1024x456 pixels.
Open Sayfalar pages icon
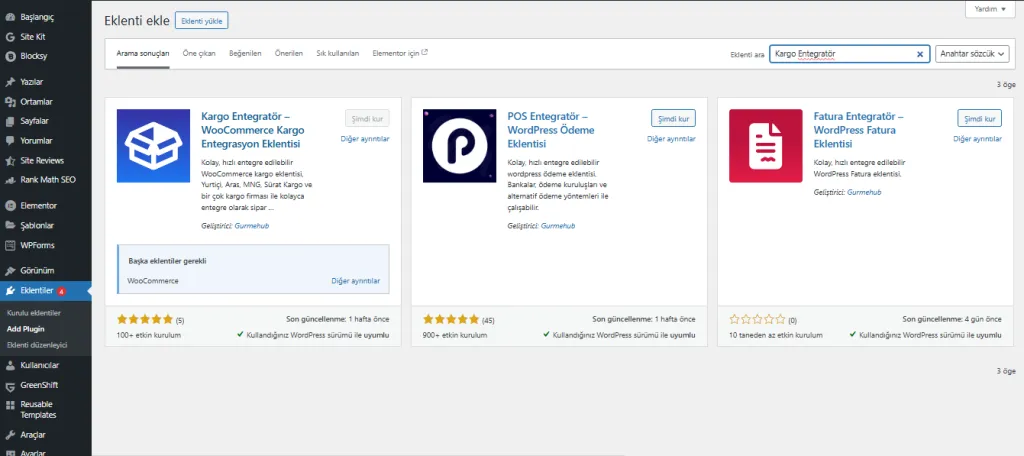coord(10,122)
